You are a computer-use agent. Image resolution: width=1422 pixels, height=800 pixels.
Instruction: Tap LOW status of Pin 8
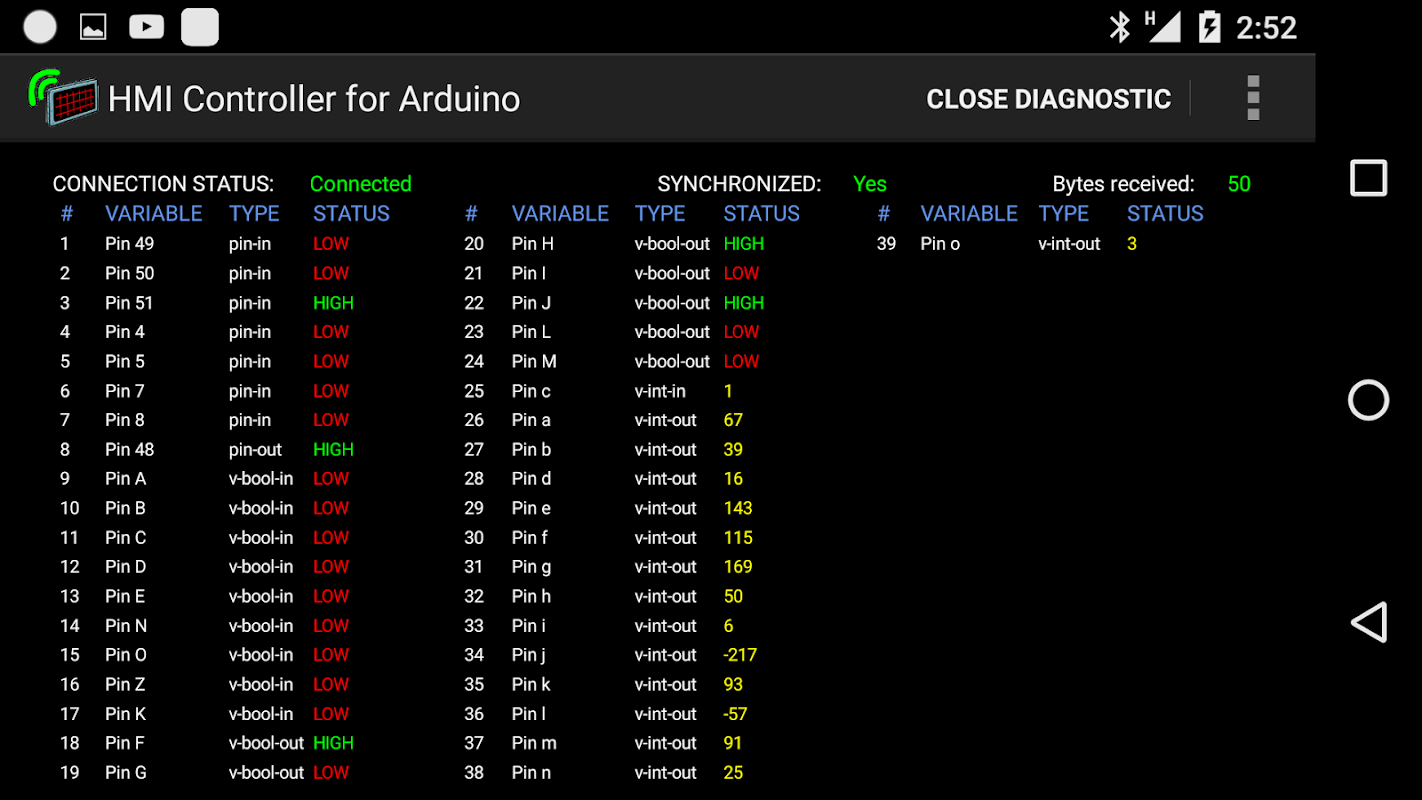pyautogui.click(x=331, y=420)
